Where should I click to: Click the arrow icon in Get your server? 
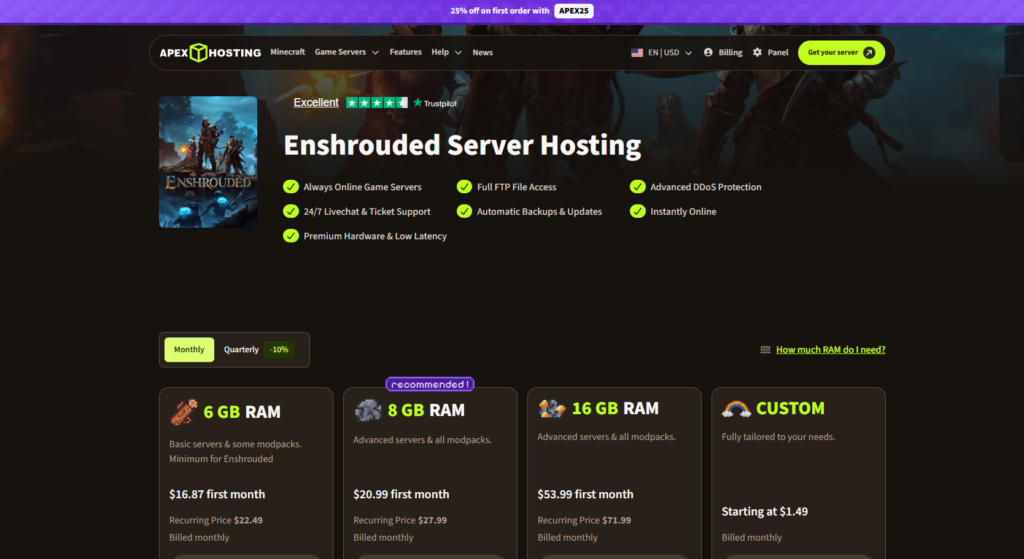tap(869, 53)
